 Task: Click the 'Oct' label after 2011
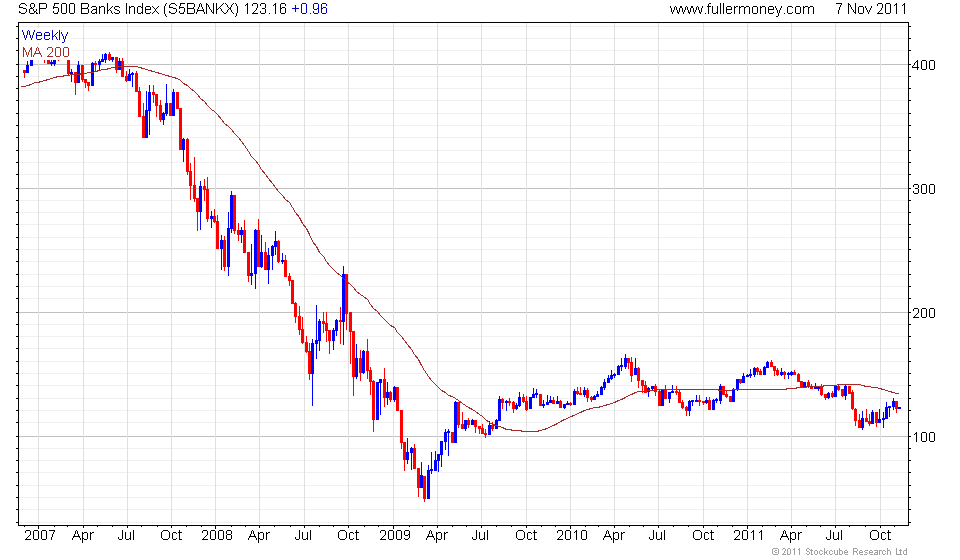coord(880,535)
